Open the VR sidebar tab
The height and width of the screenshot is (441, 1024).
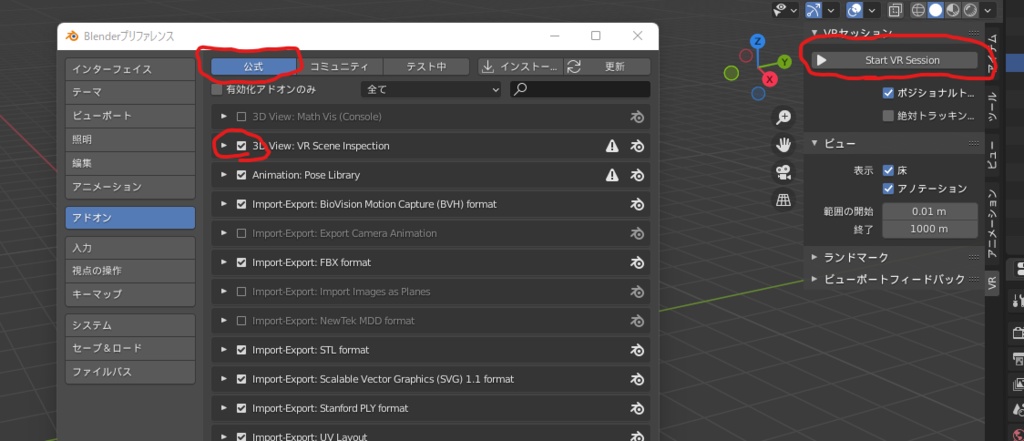click(x=991, y=283)
